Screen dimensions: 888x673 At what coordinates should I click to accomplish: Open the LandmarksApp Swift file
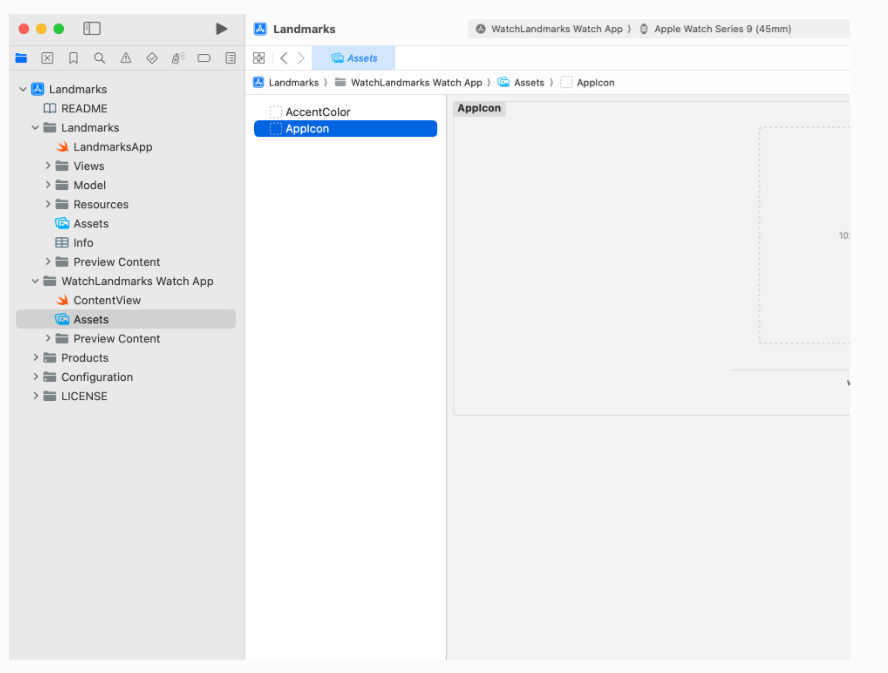coord(126,147)
